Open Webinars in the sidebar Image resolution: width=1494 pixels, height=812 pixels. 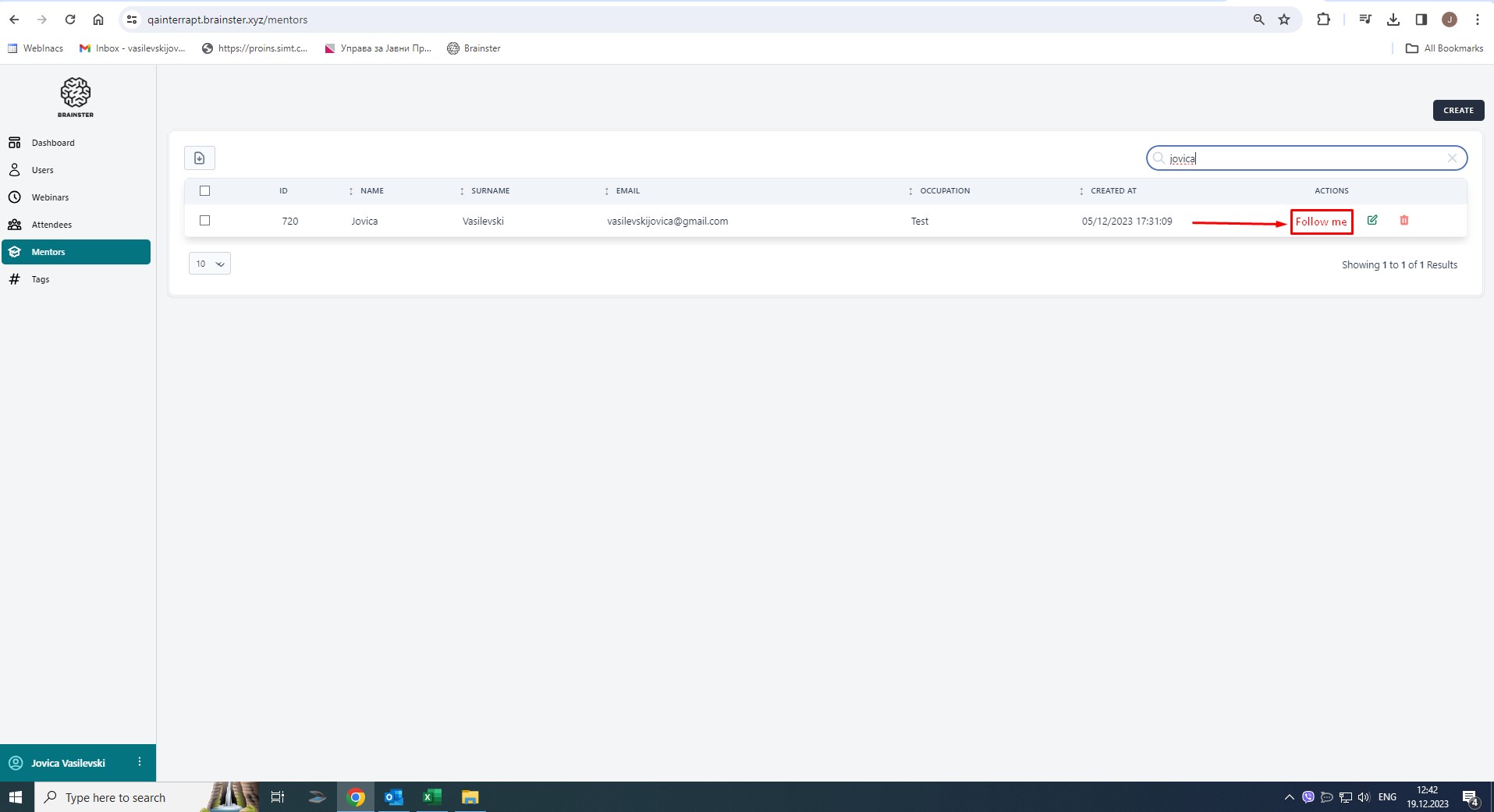pyautogui.click(x=50, y=197)
